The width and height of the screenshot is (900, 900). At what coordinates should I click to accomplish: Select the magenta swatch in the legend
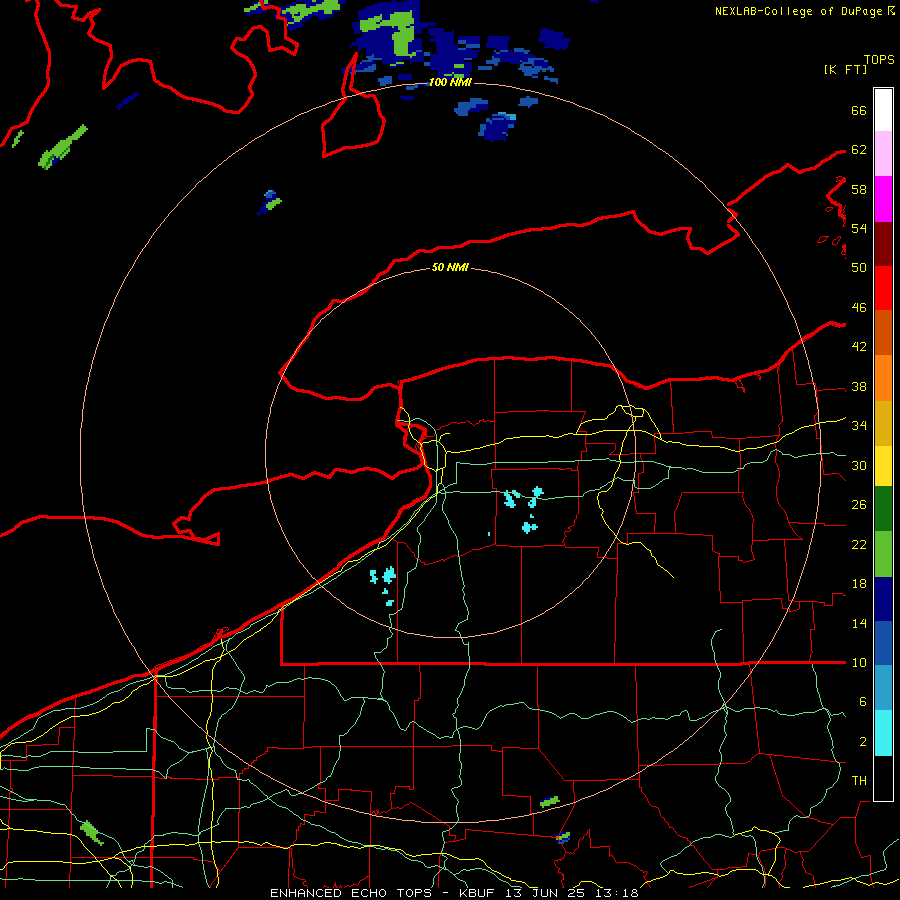point(883,199)
